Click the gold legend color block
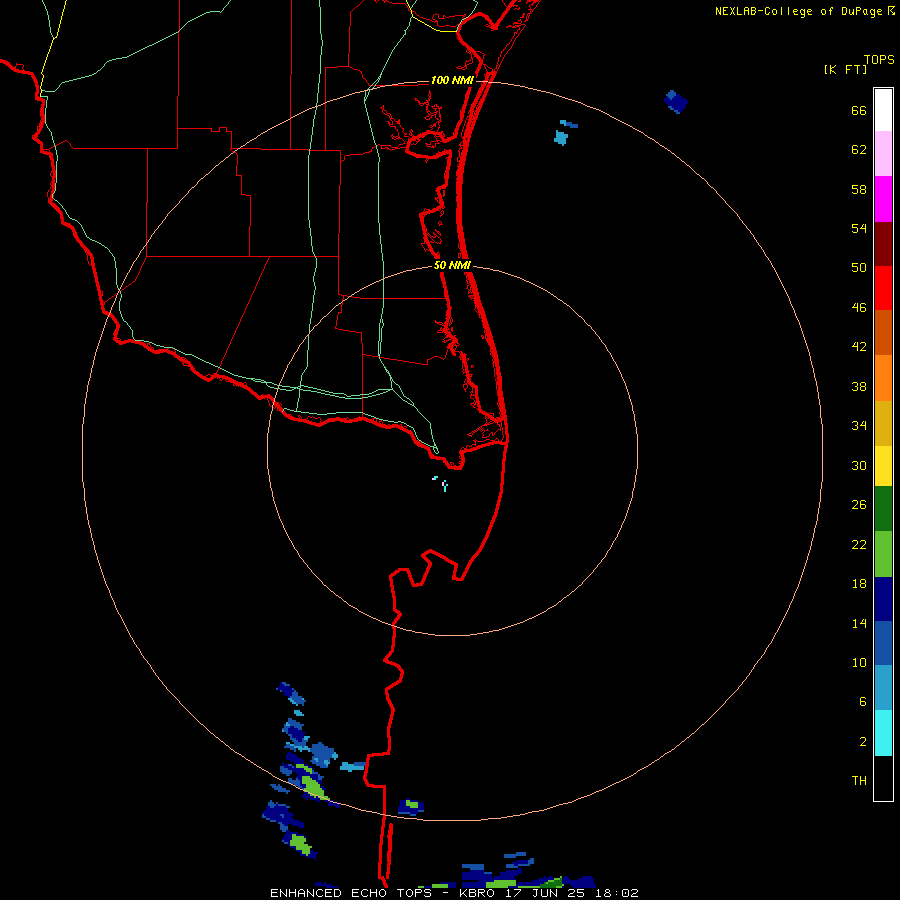Viewport: 900px width, 900px height. pyautogui.click(x=883, y=423)
